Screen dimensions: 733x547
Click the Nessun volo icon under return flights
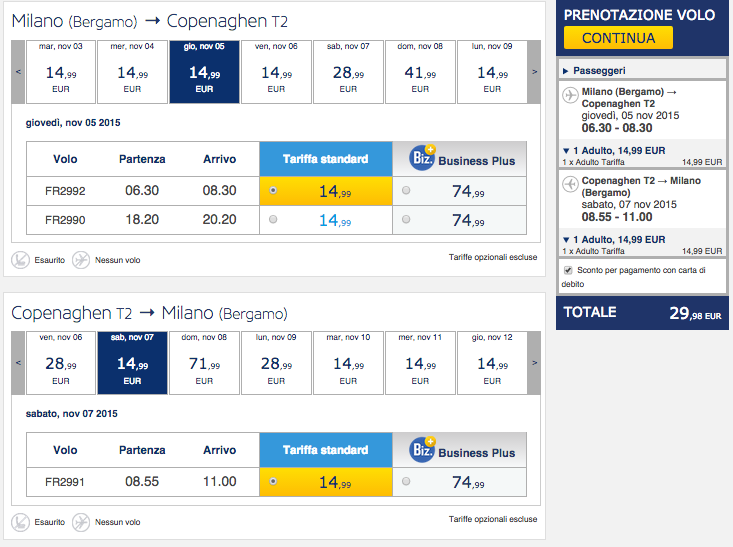point(81,522)
